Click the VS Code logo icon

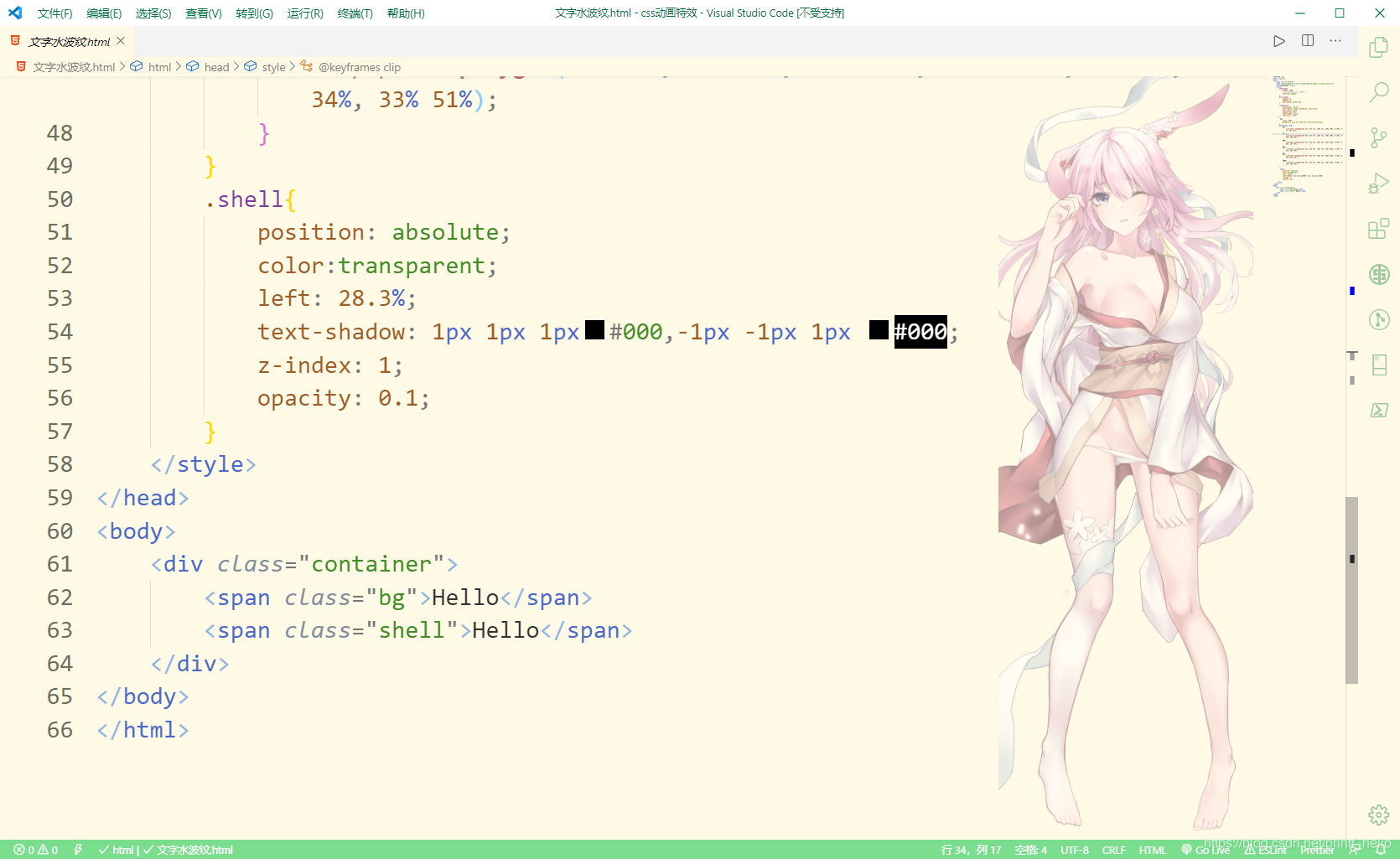[x=15, y=13]
